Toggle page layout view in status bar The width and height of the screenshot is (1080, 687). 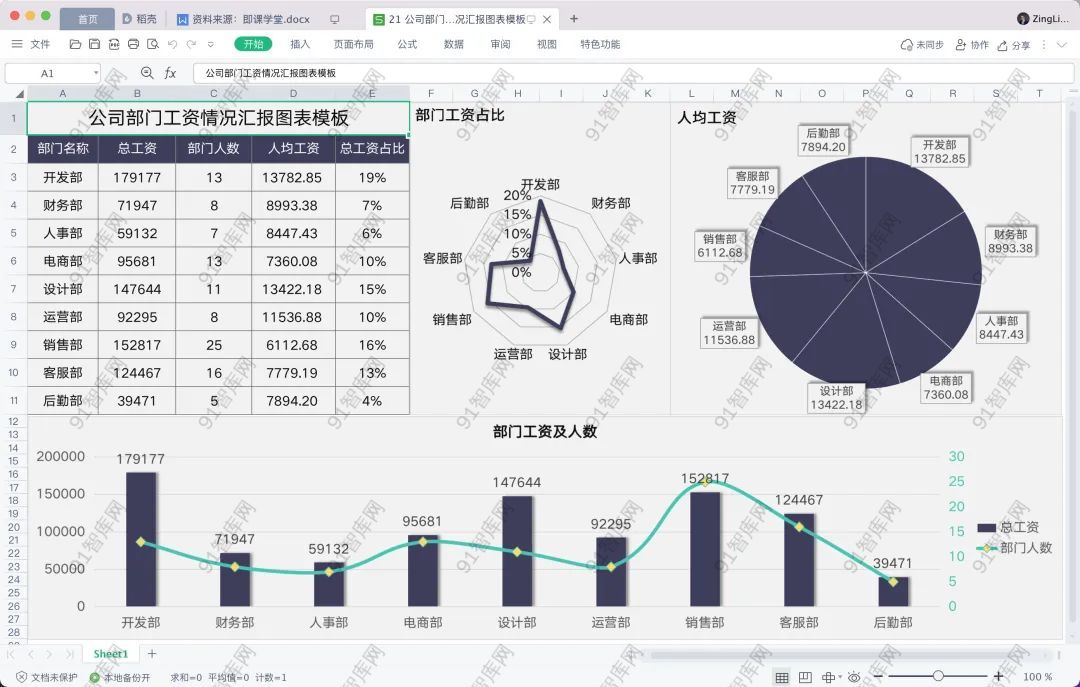coord(805,677)
